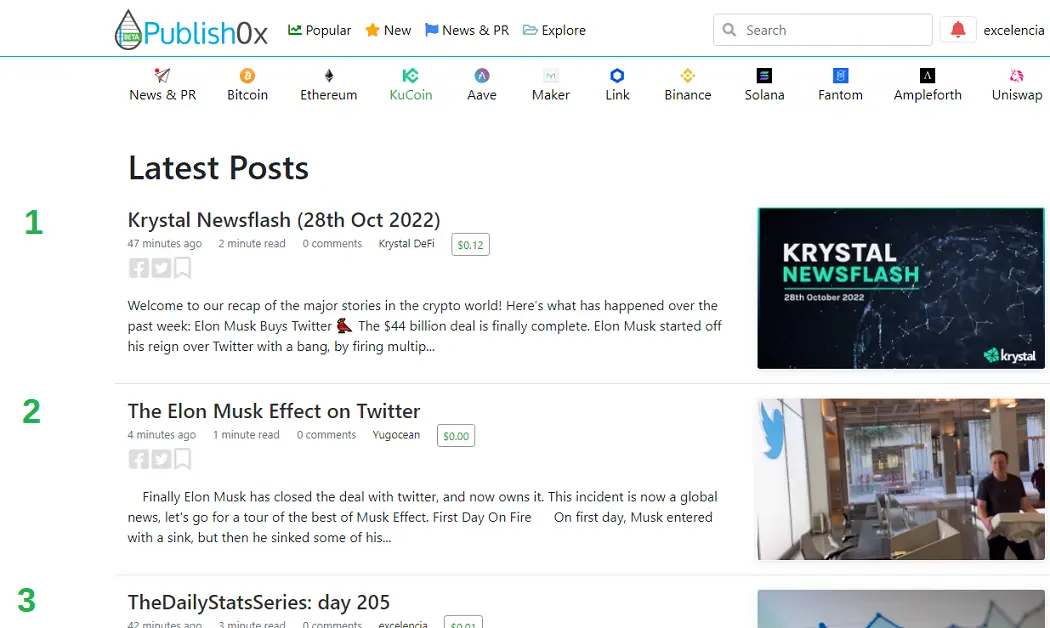The width and height of the screenshot is (1050, 628).
Task: Click the Latest Posts heading
Action: click(x=218, y=167)
